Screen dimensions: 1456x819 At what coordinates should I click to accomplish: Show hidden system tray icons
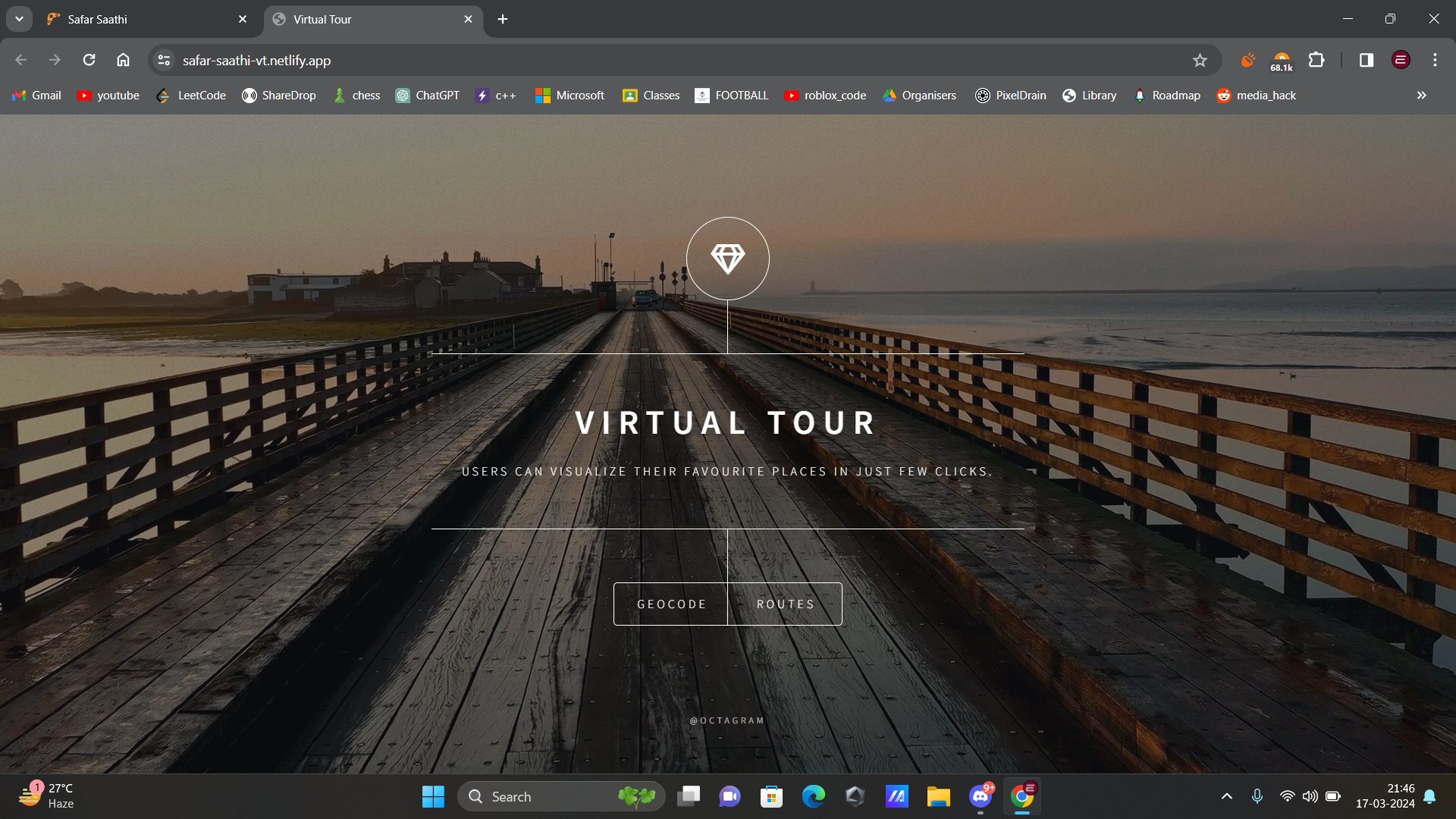click(x=1226, y=796)
